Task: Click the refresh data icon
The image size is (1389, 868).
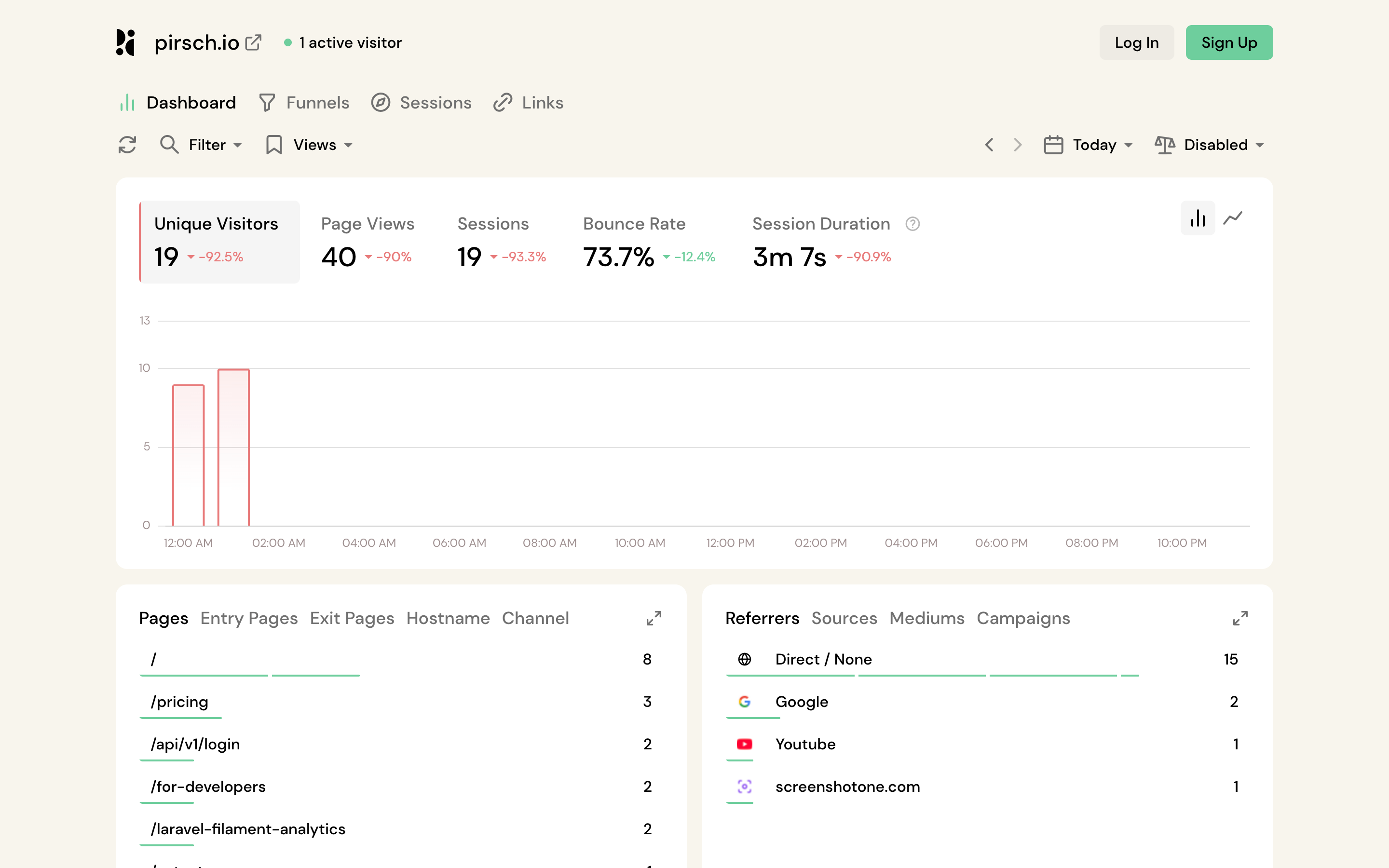Action: 127,145
